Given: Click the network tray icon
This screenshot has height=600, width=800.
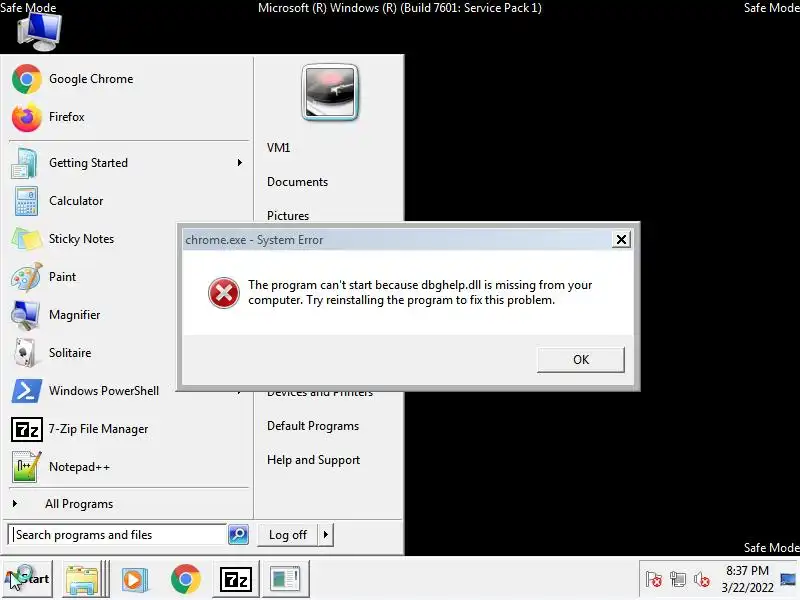Looking at the screenshot, I should pos(678,580).
